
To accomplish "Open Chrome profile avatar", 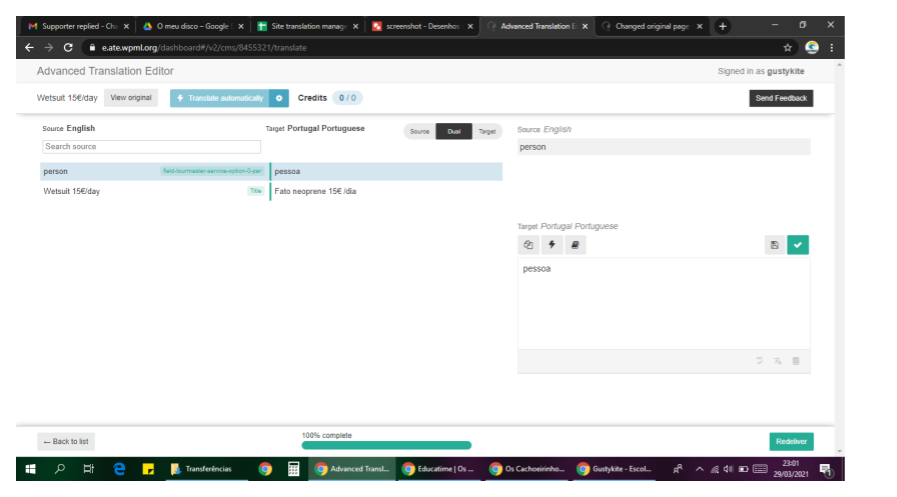I will point(812,47).
